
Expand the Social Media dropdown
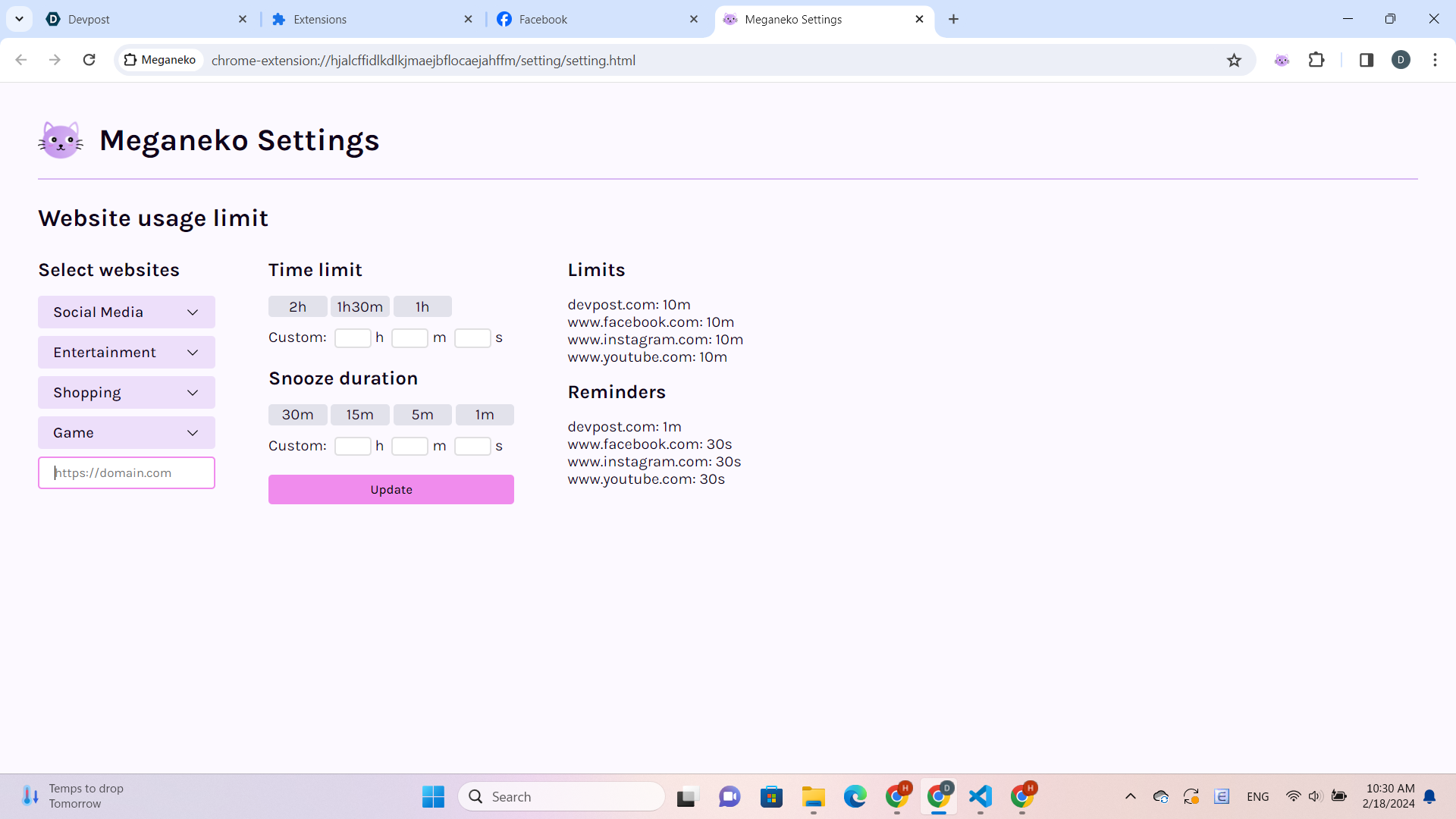click(x=127, y=312)
